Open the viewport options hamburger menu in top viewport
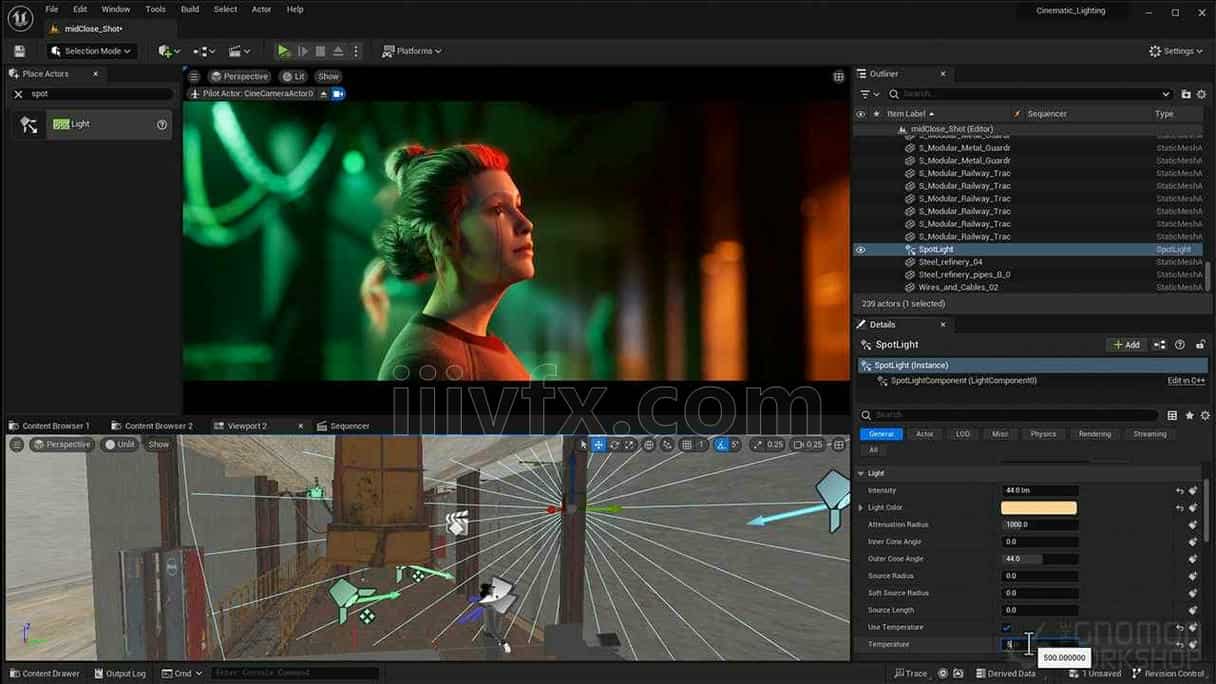The image size is (1216, 684). [194, 76]
